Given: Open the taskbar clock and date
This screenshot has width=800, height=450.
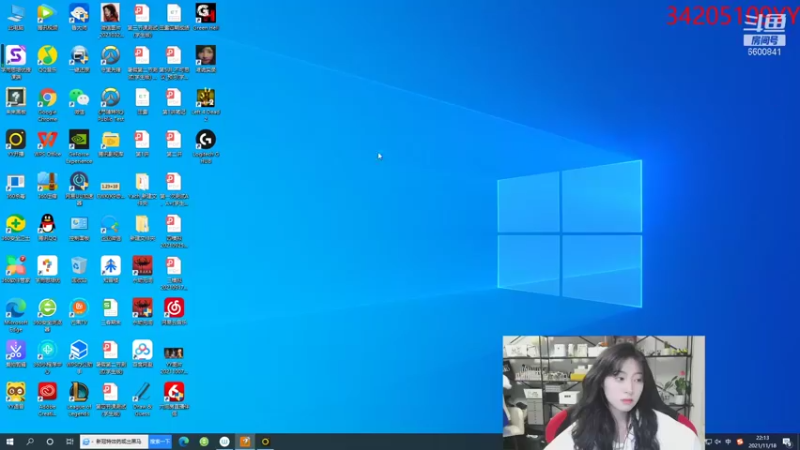Looking at the screenshot, I should (x=762, y=442).
